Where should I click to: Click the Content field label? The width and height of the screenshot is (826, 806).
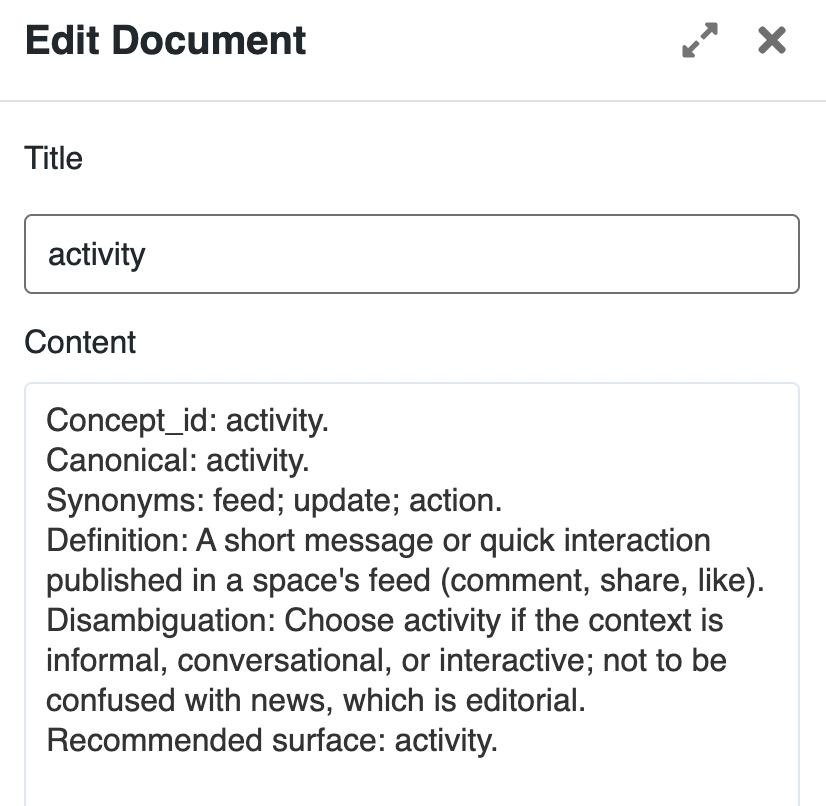(80, 342)
